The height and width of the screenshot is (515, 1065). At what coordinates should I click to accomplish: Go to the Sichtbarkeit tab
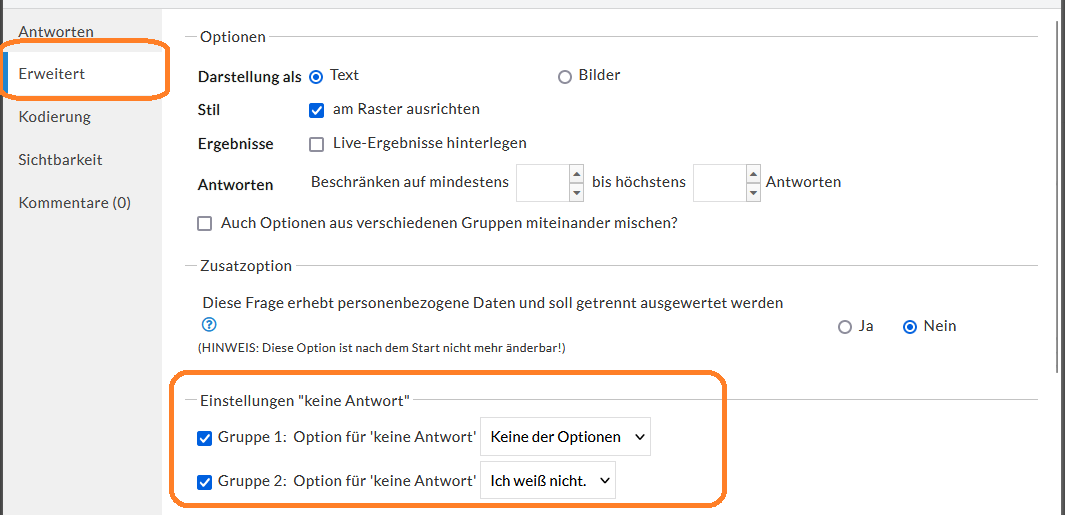(60, 160)
